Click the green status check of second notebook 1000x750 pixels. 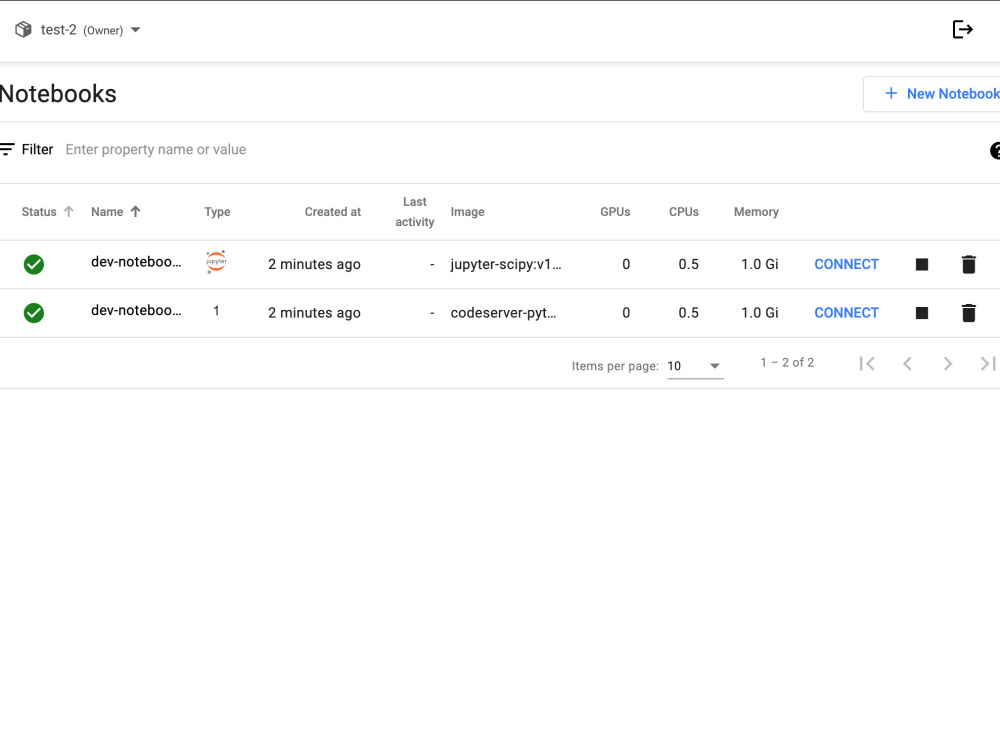pyautogui.click(x=33, y=312)
